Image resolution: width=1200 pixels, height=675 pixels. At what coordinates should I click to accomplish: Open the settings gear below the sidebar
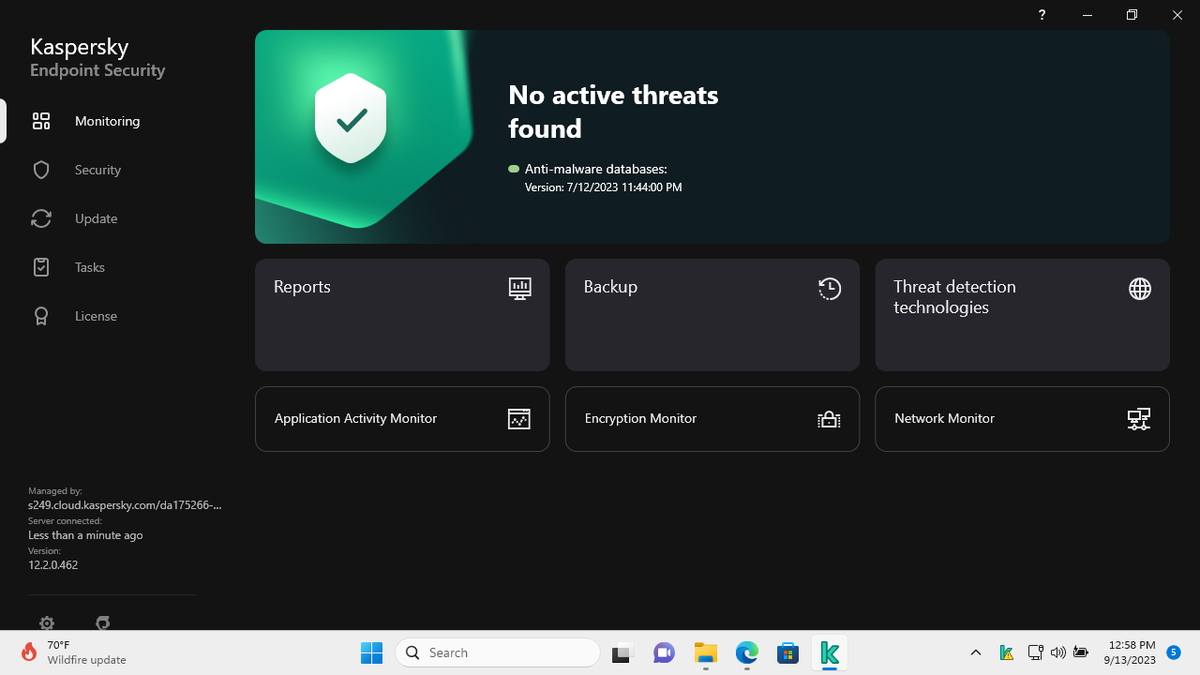[x=46, y=623]
